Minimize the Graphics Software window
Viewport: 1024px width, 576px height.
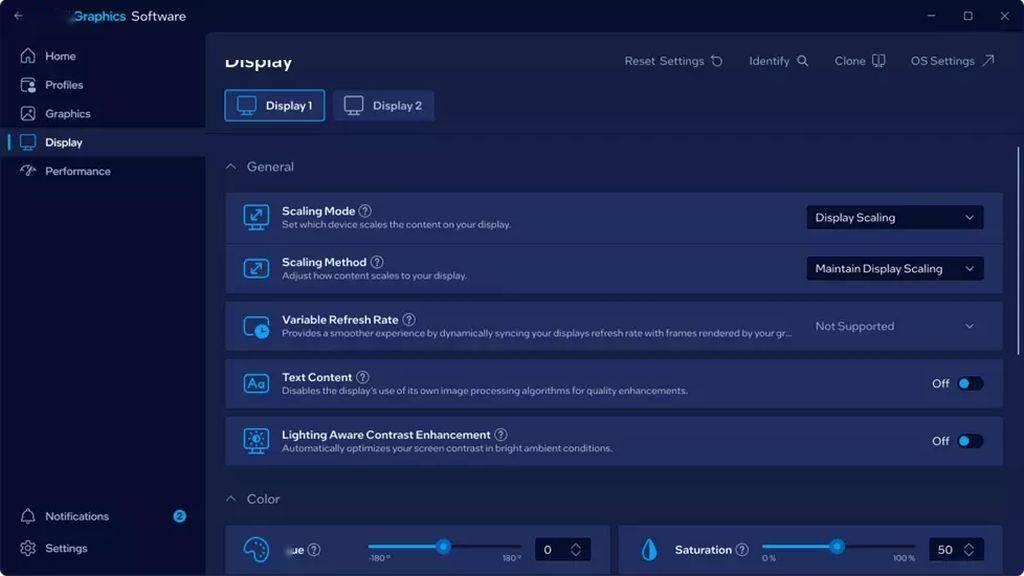tap(931, 16)
